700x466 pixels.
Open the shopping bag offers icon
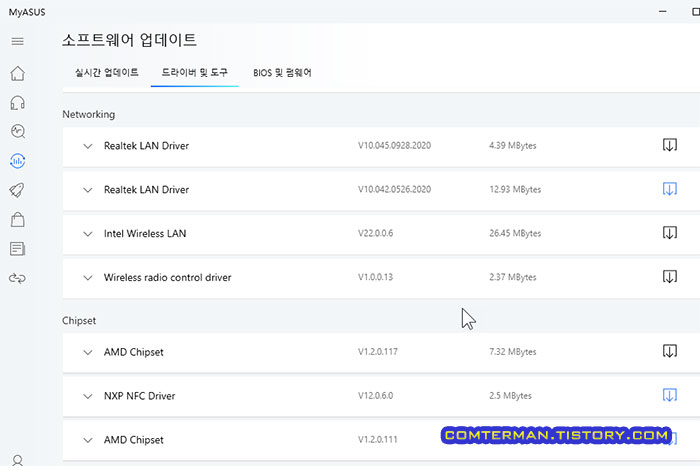click(17, 220)
